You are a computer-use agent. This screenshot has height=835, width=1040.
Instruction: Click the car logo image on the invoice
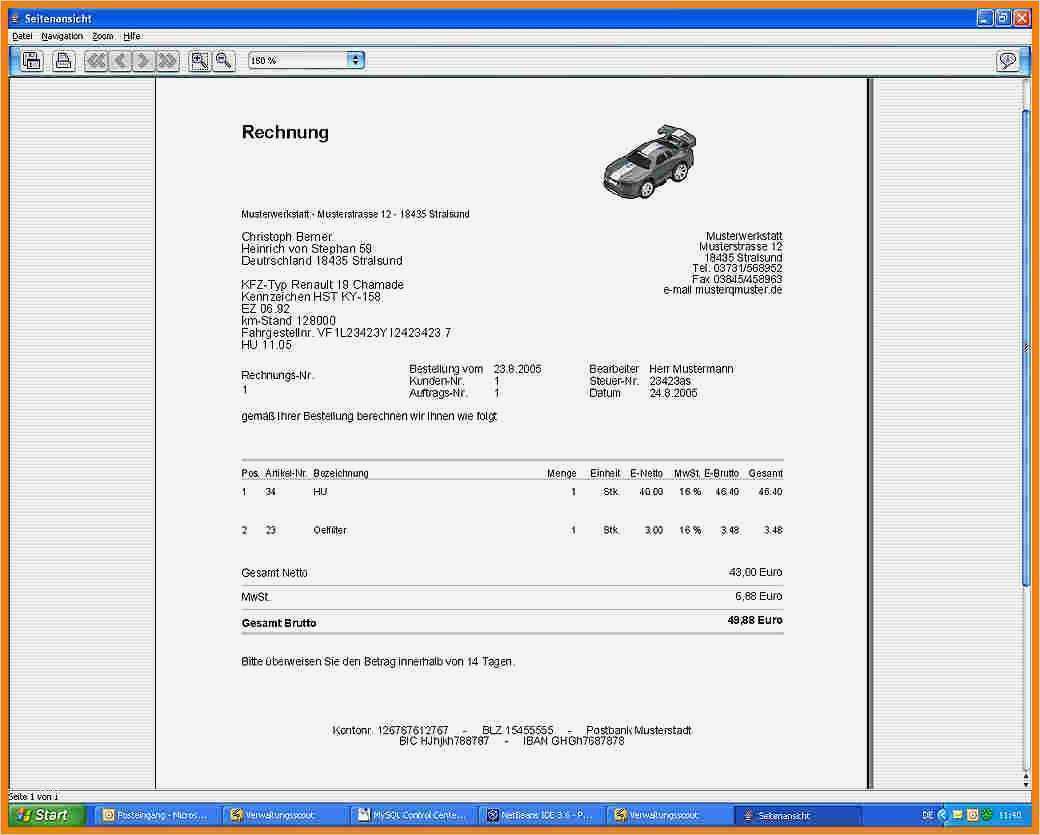[649, 161]
